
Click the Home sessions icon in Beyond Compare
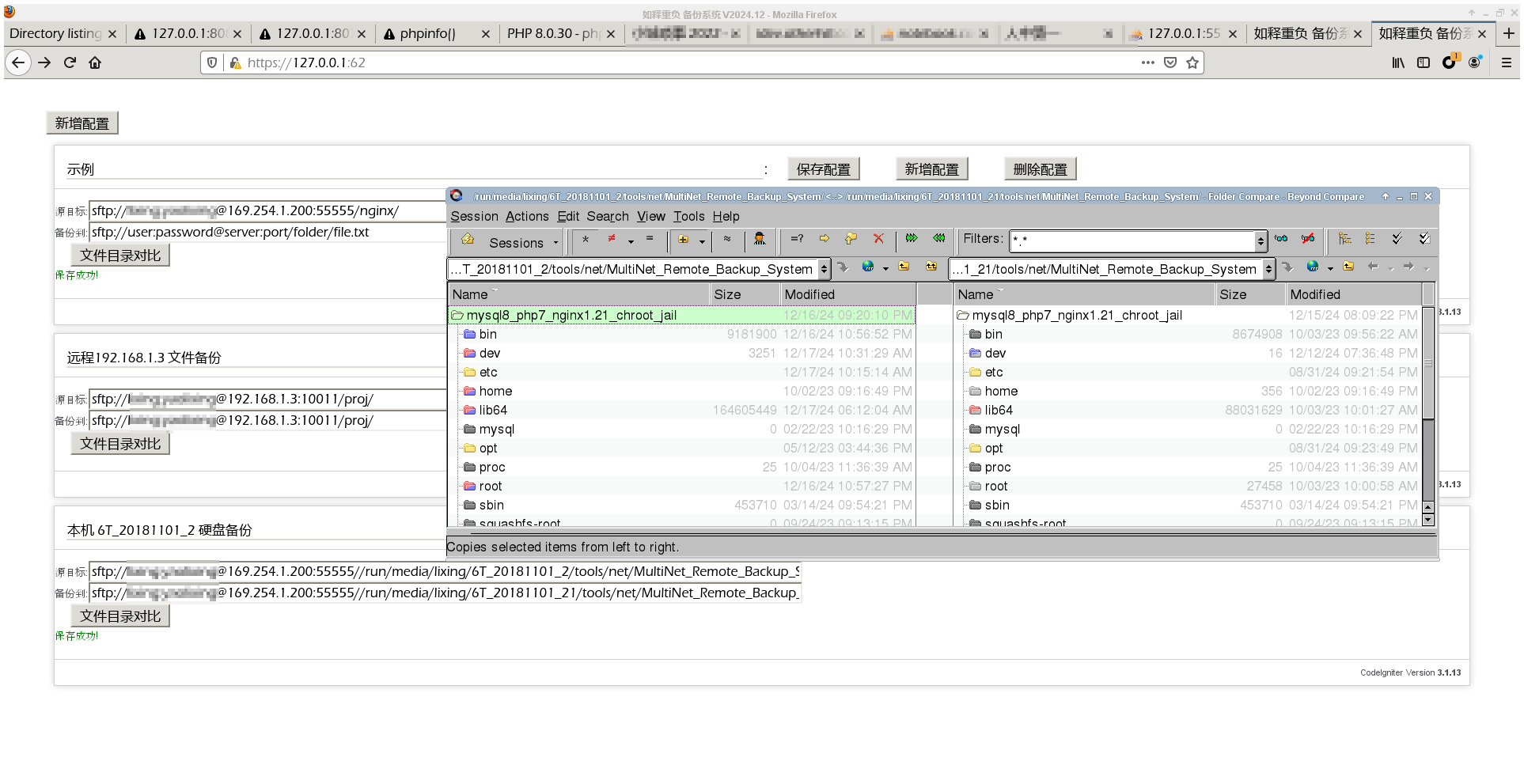[468, 240]
